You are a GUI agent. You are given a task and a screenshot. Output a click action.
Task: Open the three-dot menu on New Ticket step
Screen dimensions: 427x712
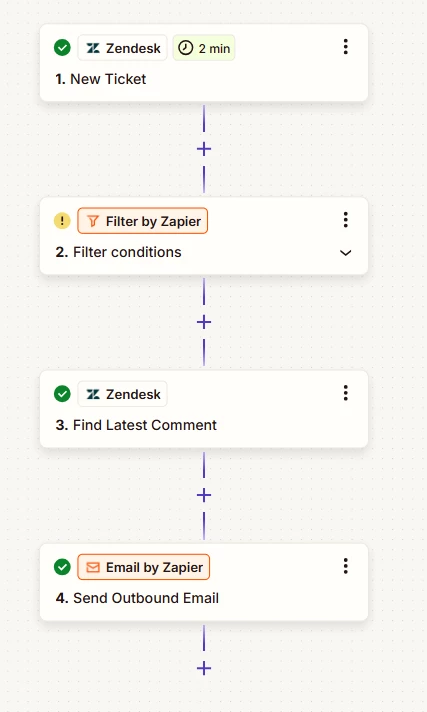(346, 47)
